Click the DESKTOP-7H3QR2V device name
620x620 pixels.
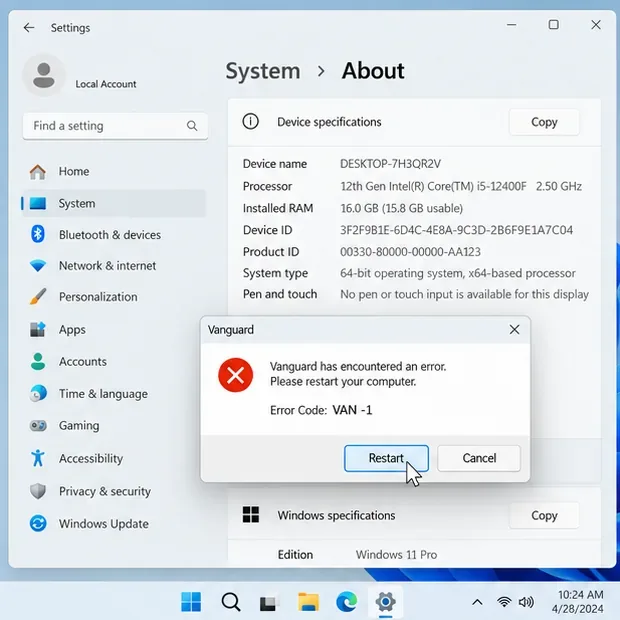(x=390, y=164)
